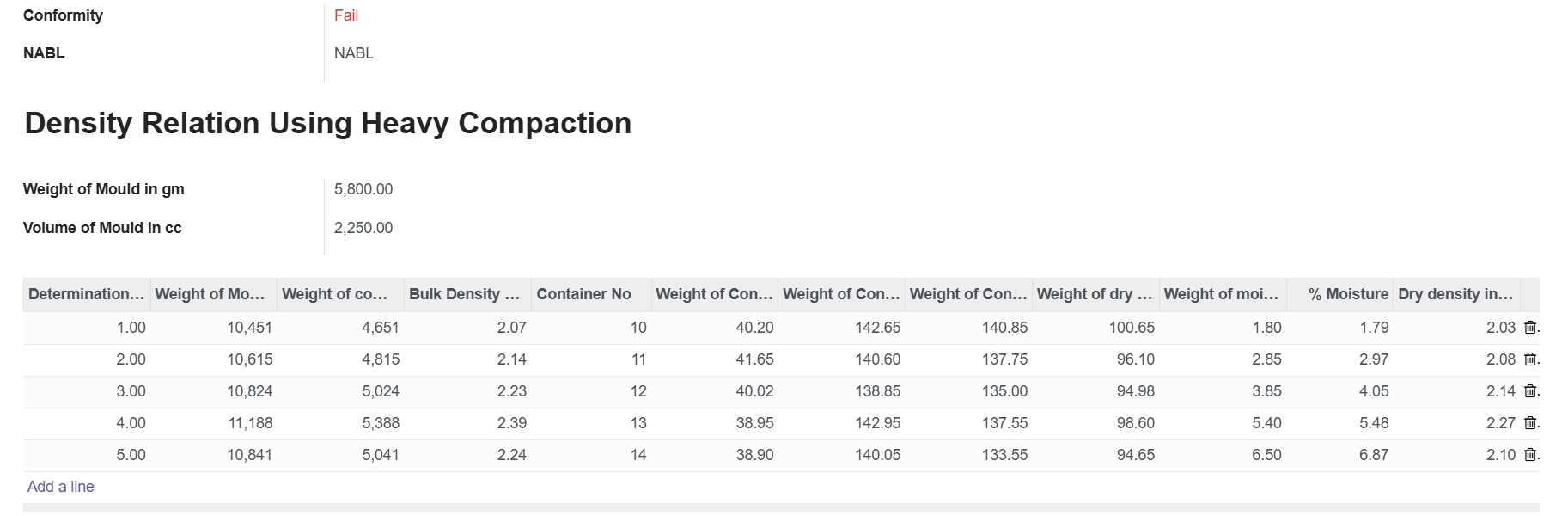The image size is (1568, 516).
Task: Click the Weight of dry column header
Action: coord(1096,294)
